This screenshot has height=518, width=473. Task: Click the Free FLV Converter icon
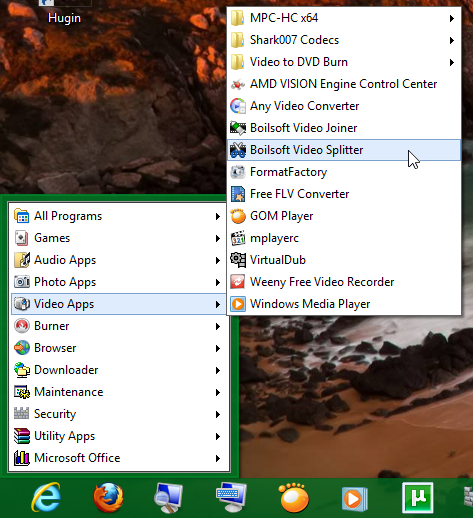click(238, 194)
